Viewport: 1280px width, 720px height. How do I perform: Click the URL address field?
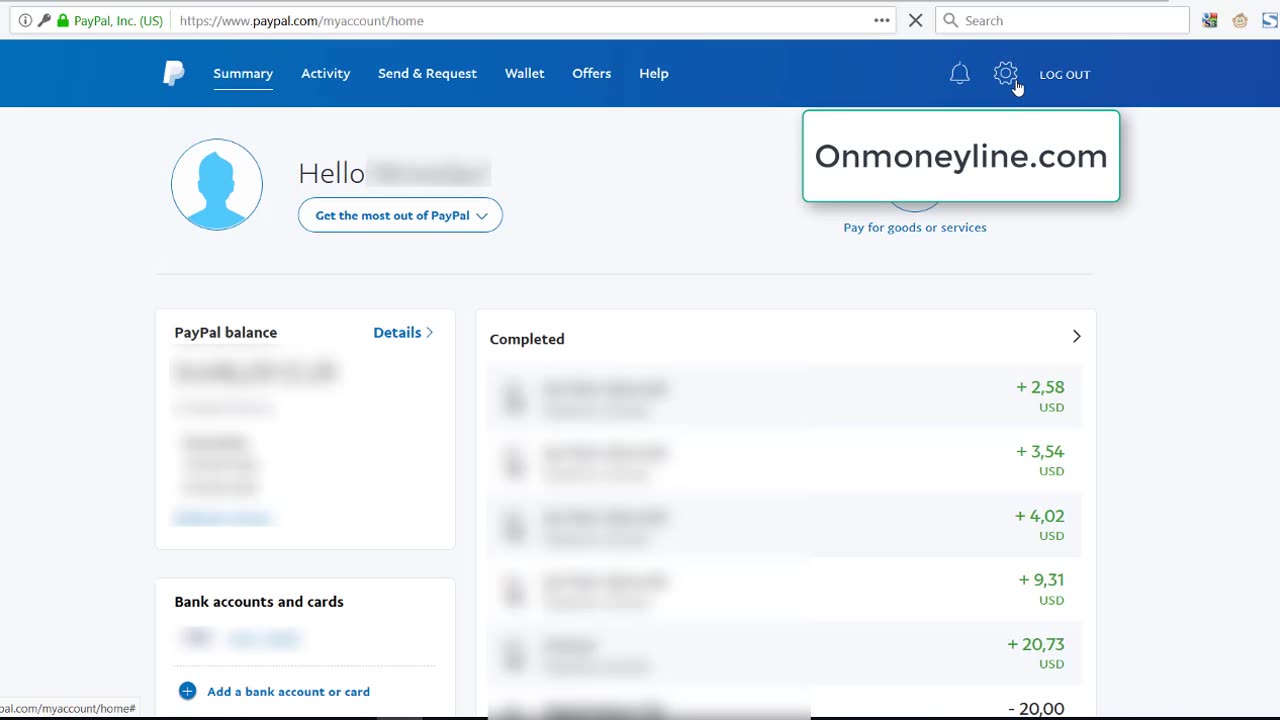tap(520, 20)
